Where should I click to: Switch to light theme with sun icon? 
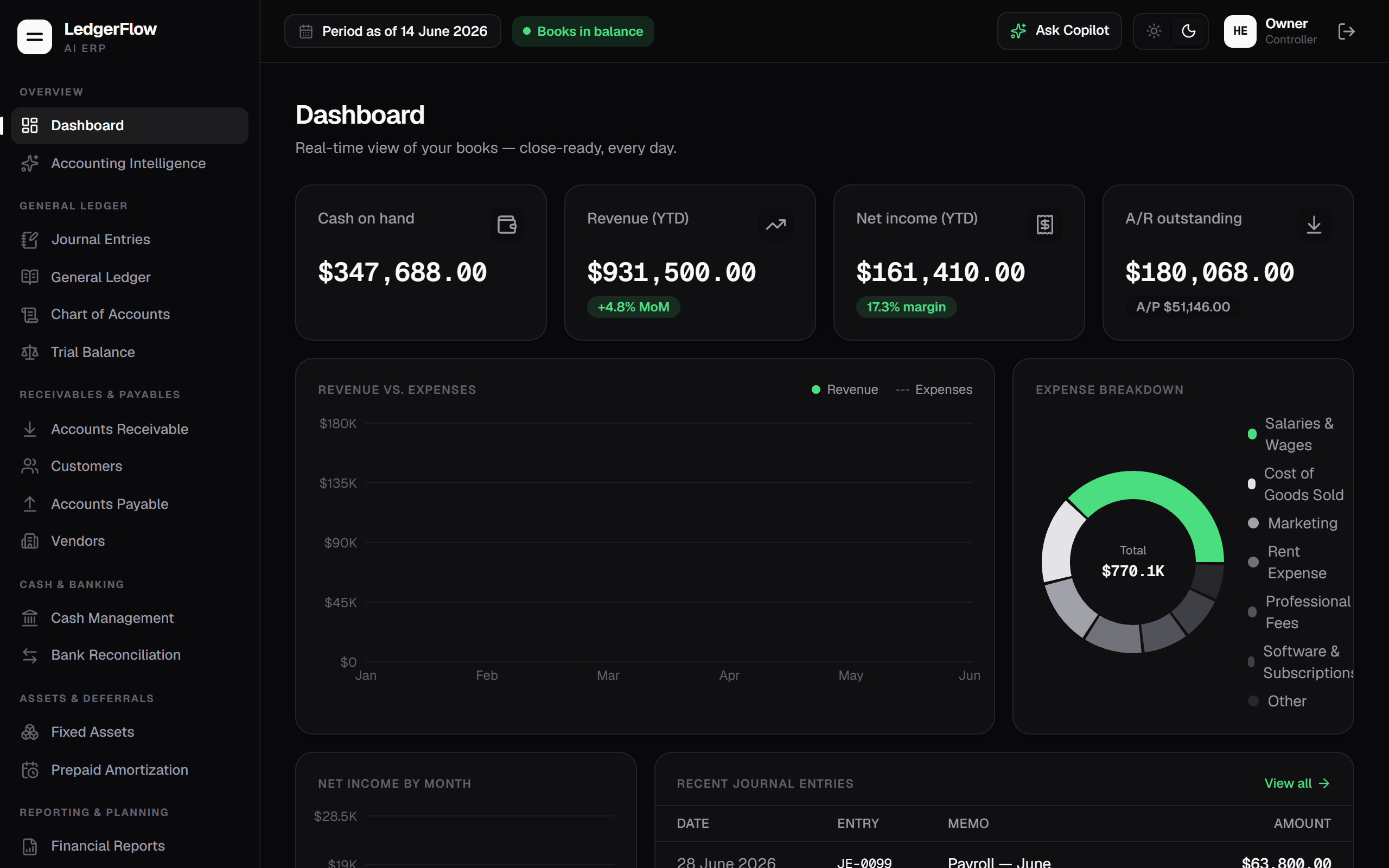pyautogui.click(x=1154, y=31)
